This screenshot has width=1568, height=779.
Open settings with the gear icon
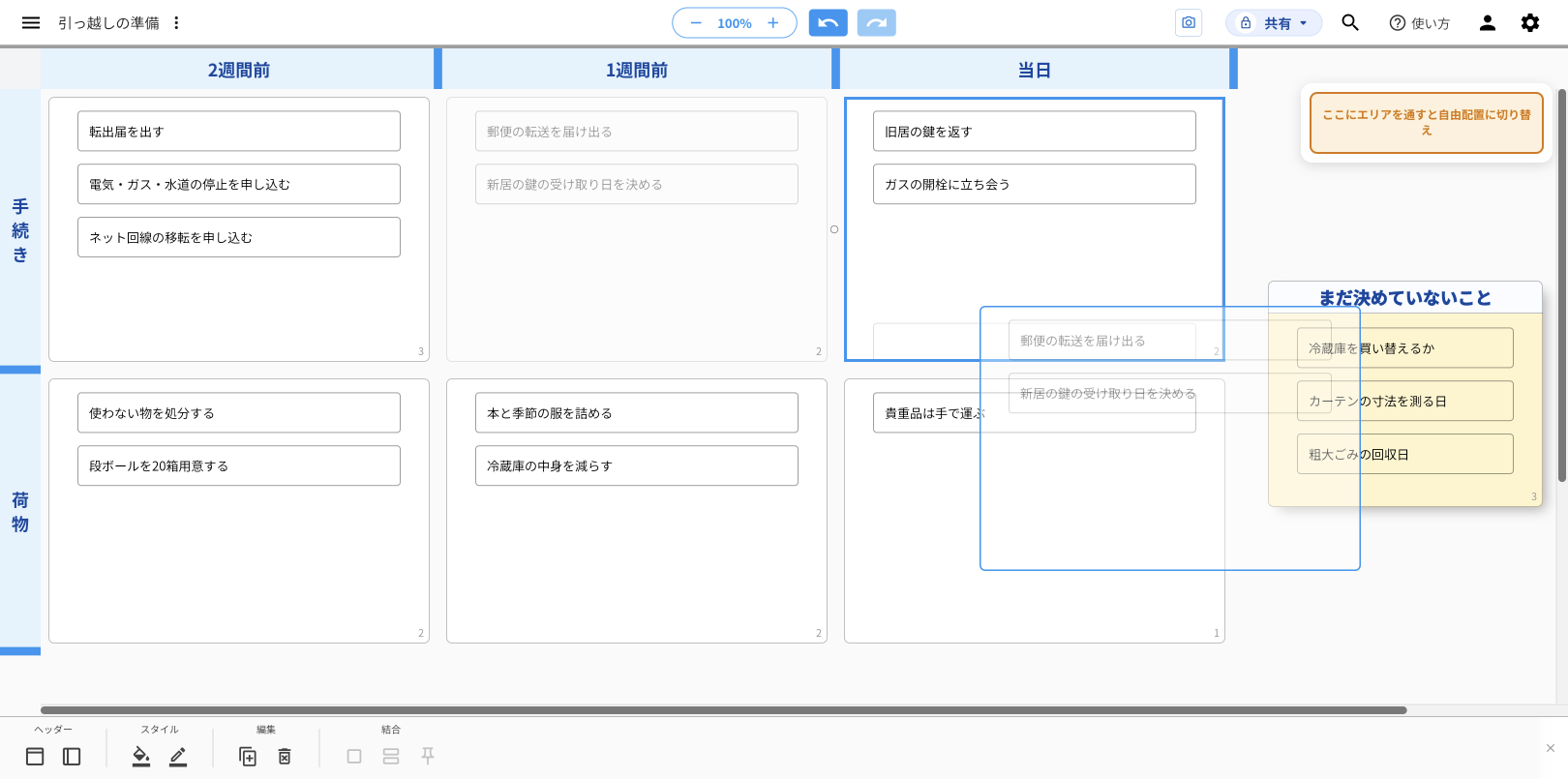point(1530,23)
